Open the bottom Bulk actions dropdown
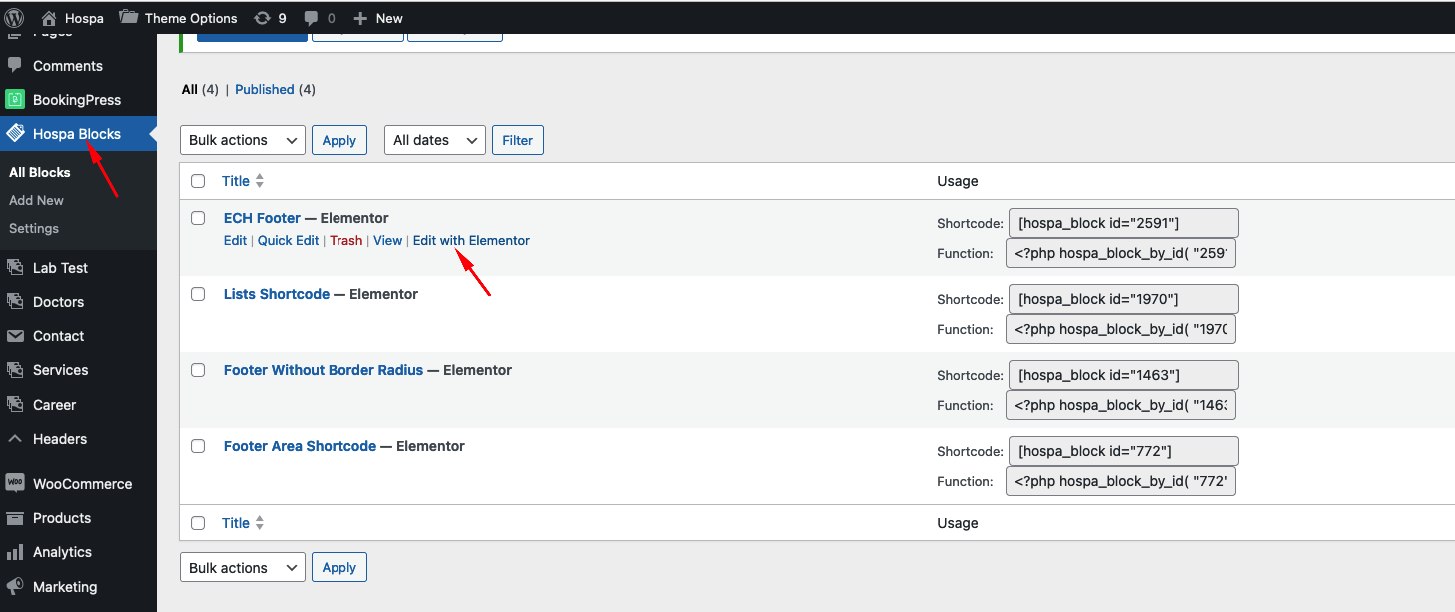Screen dimensions: 1455x612 243,567
